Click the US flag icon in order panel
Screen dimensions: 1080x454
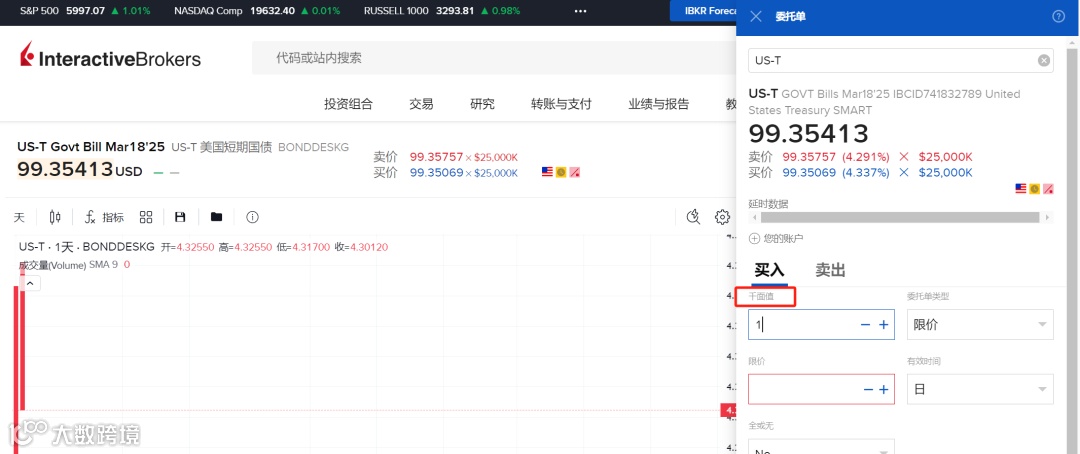(1021, 188)
